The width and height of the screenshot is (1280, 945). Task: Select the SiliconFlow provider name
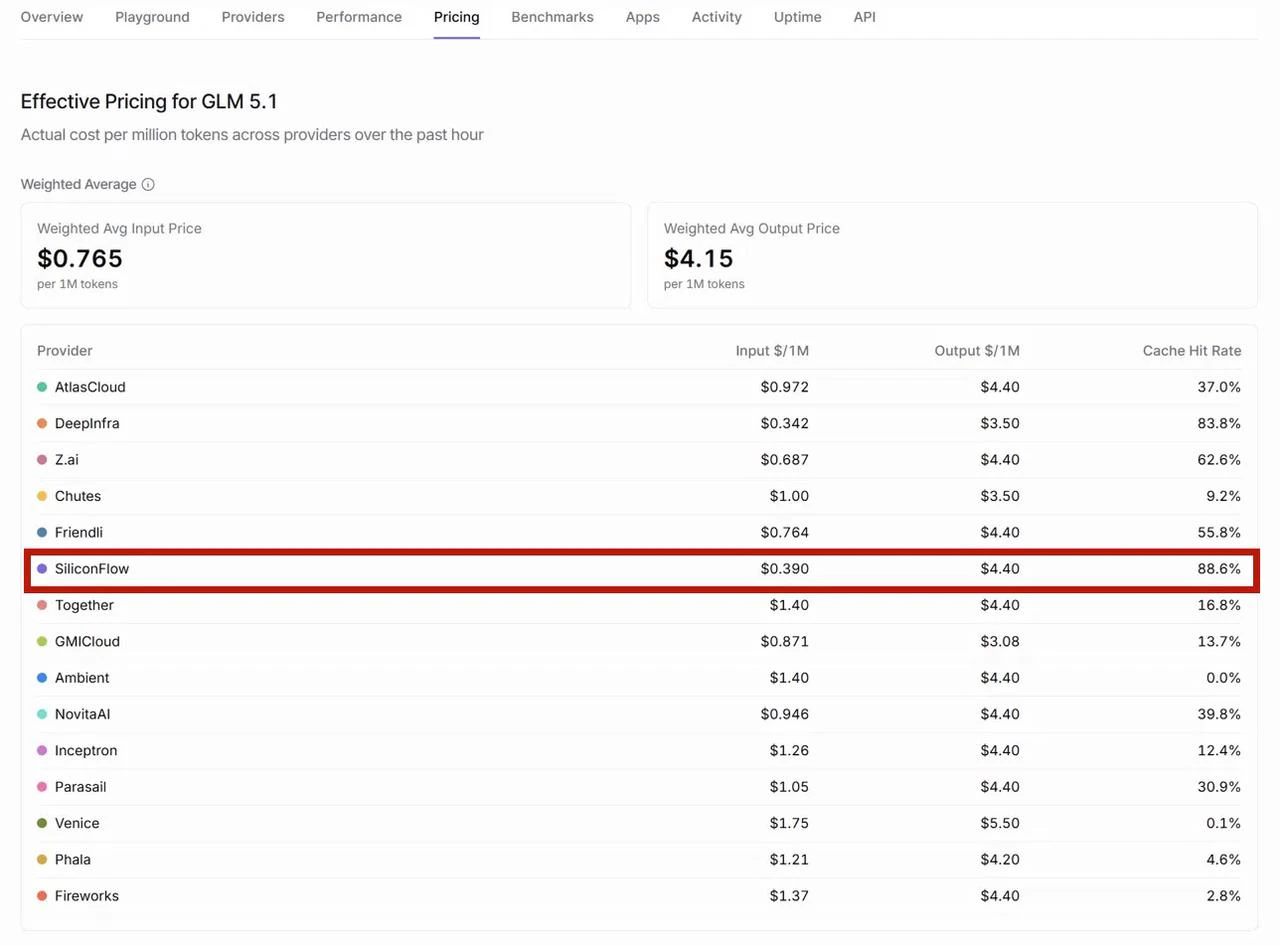92,569
